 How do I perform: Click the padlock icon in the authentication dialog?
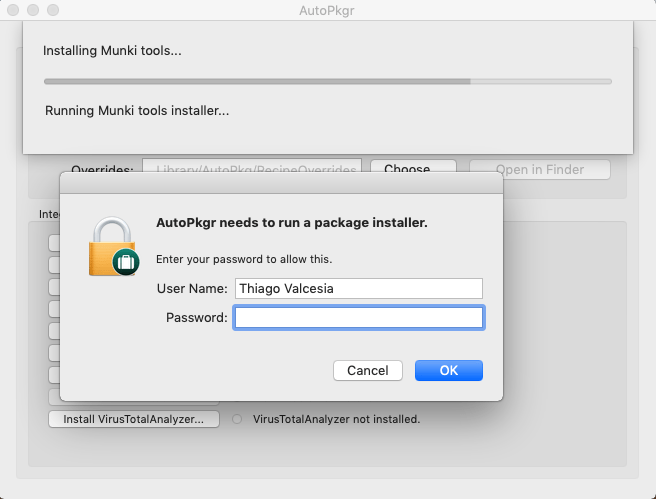(x=112, y=245)
